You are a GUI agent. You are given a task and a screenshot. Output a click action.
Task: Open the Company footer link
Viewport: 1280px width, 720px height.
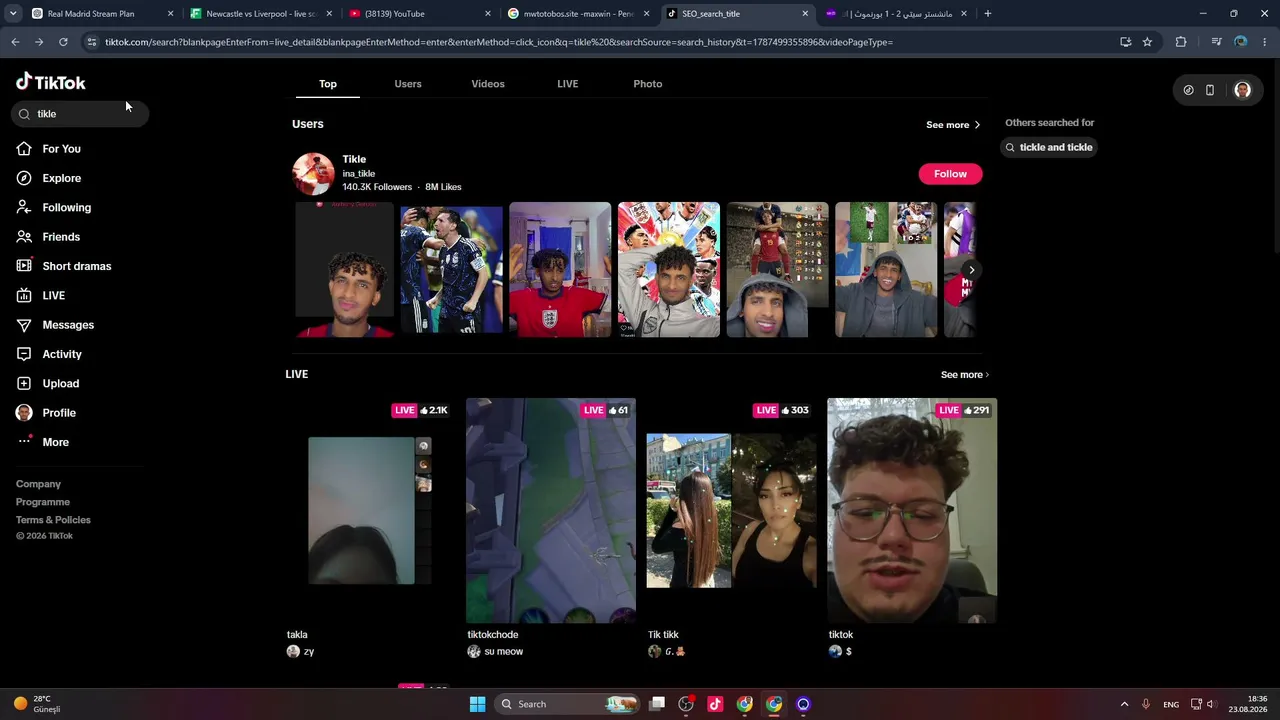[x=38, y=484]
